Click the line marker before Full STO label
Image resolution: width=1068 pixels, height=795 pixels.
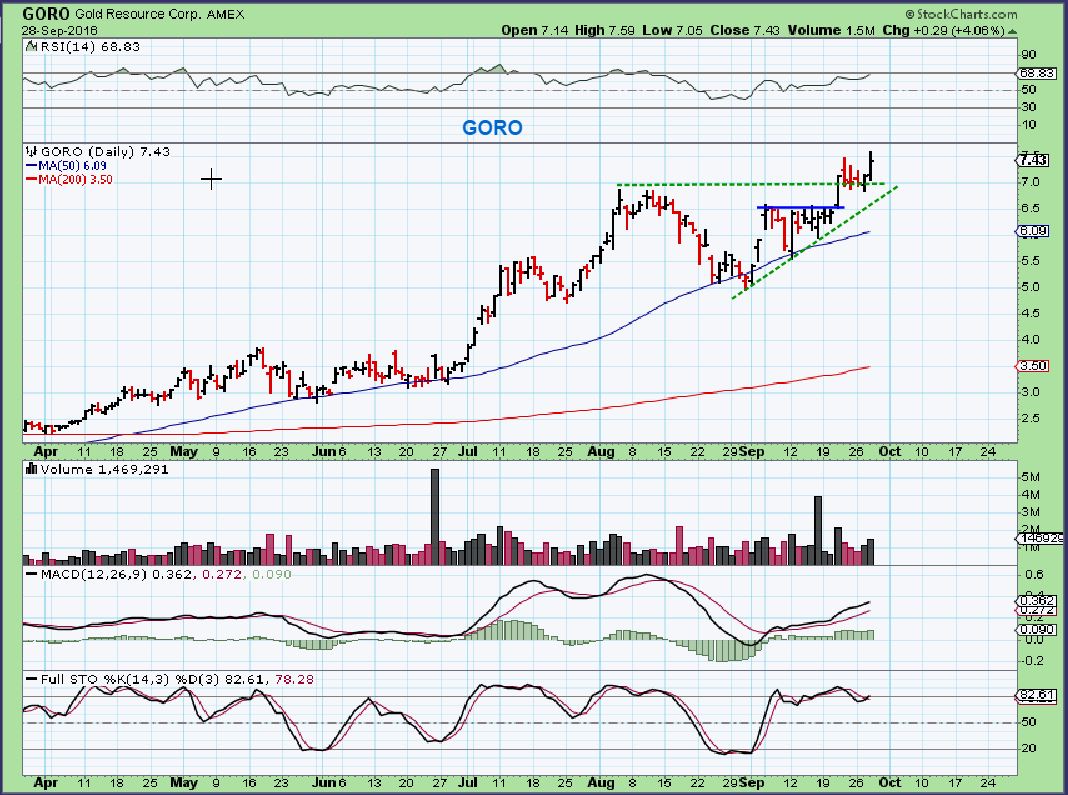point(31,679)
